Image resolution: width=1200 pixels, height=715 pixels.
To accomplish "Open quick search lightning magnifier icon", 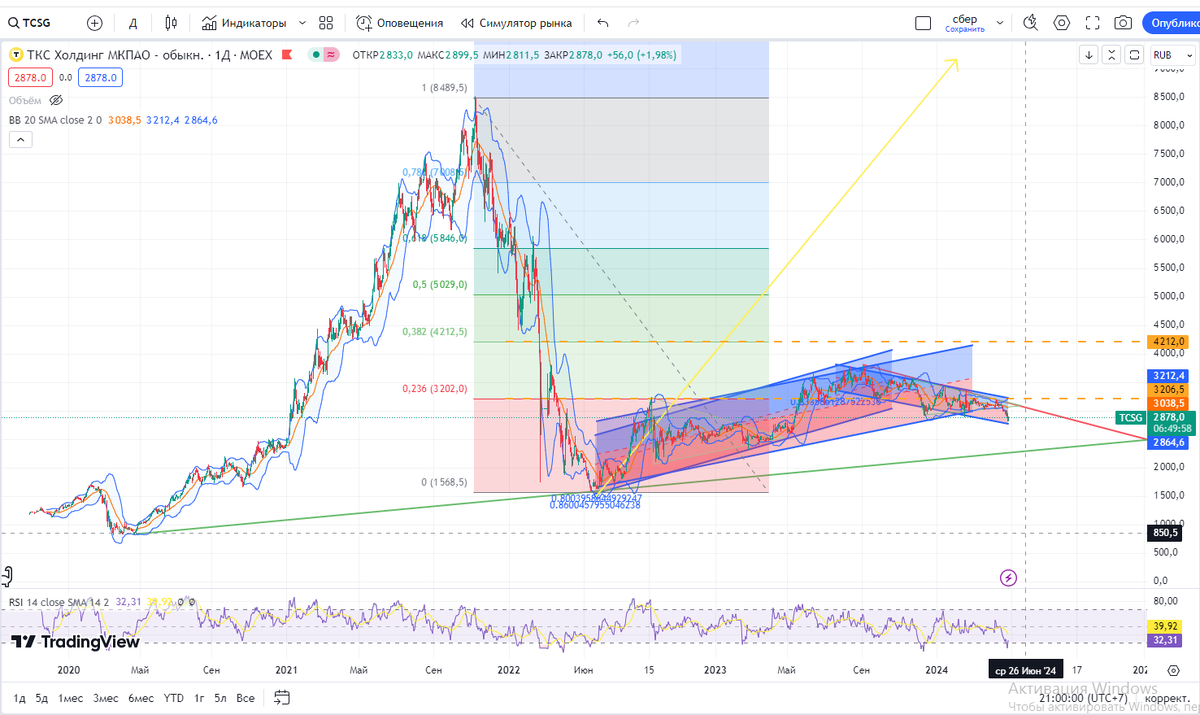I will click(1031, 22).
